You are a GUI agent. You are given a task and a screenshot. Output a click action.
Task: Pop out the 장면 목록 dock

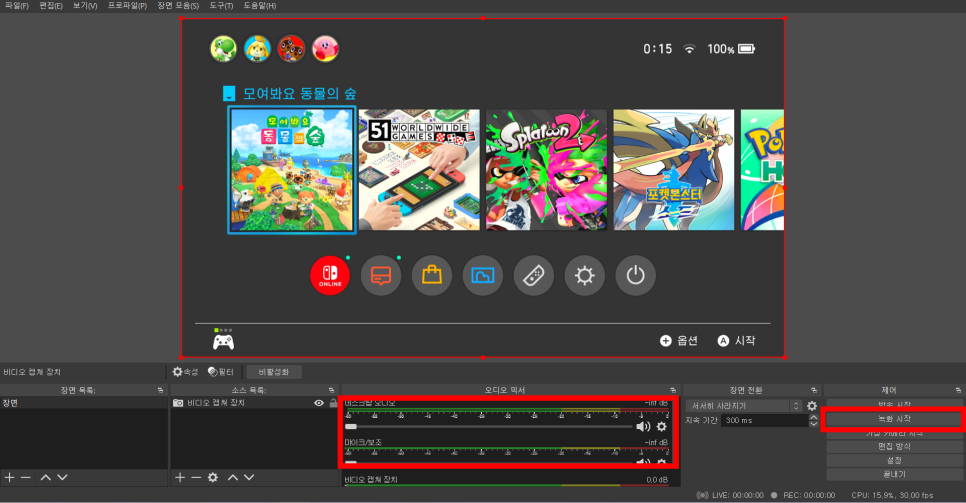tap(160, 390)
